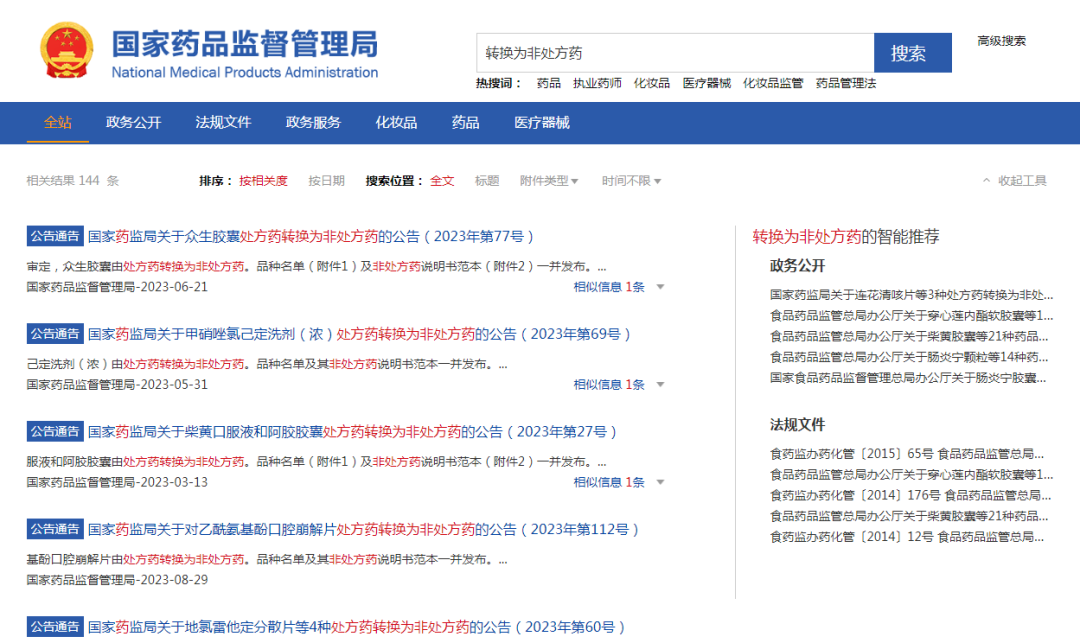
Task: Click the blue 搜索 search button
Action: tap(912, 52)
